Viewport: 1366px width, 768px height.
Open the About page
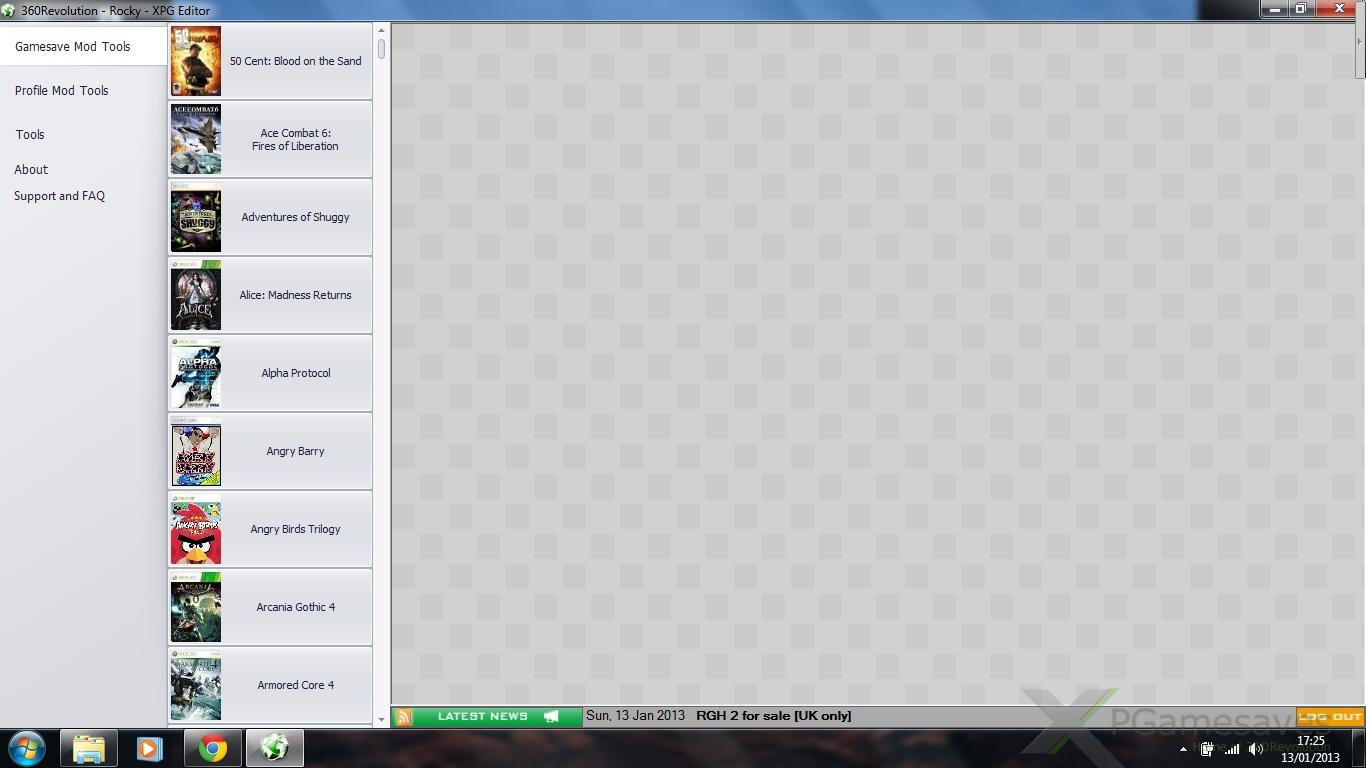pos(31,170)
